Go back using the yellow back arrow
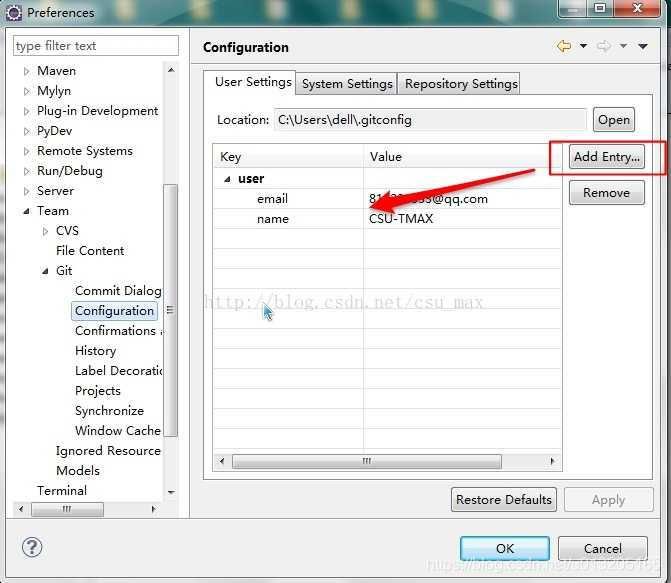671x583 pixels. click(x=564, y=46)
